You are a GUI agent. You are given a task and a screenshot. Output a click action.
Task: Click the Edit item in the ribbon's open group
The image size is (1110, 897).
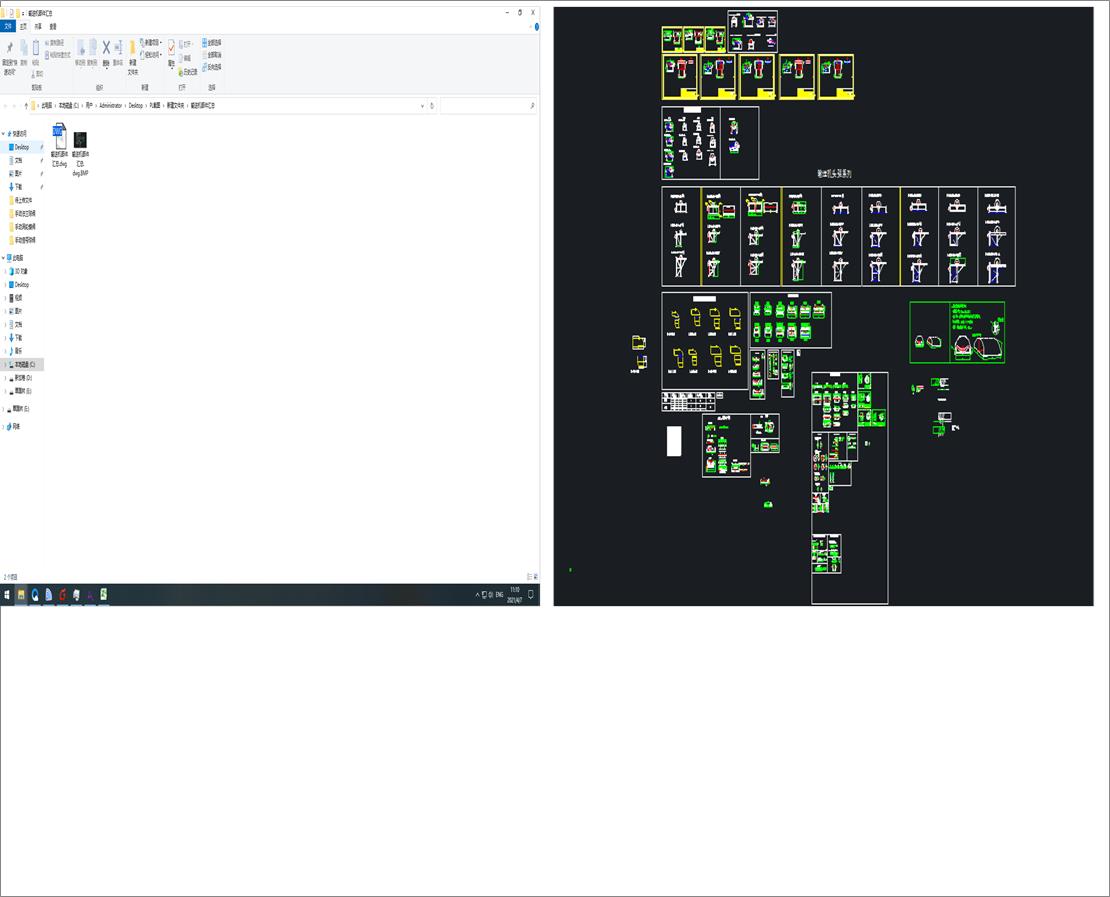(185, 58)
